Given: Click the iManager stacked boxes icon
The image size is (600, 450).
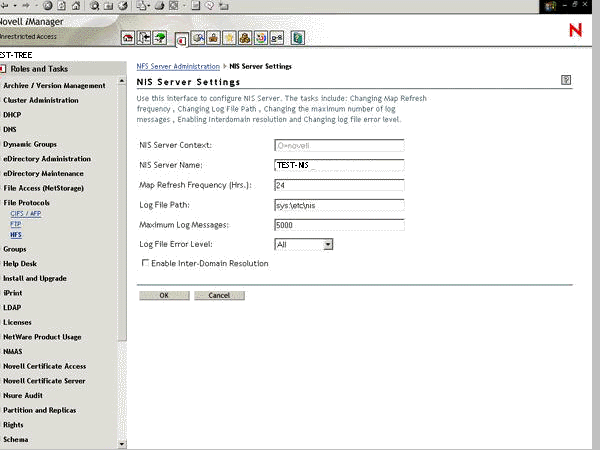Looking at the screenshot, I should [x=245, y=38].
